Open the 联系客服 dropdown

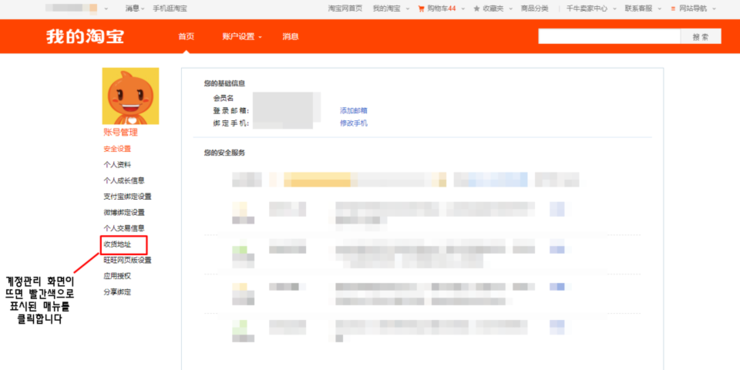[642, 8]
